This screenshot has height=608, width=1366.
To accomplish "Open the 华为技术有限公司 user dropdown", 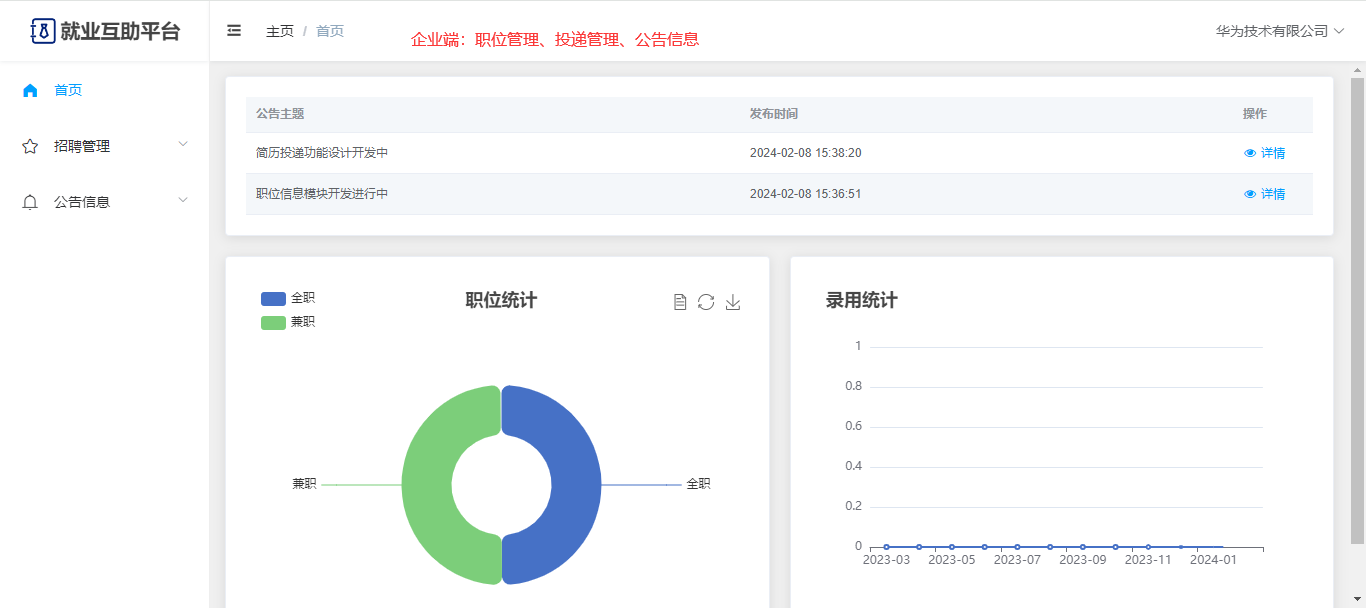I will pyautogui.click(x=1279, y=31).
